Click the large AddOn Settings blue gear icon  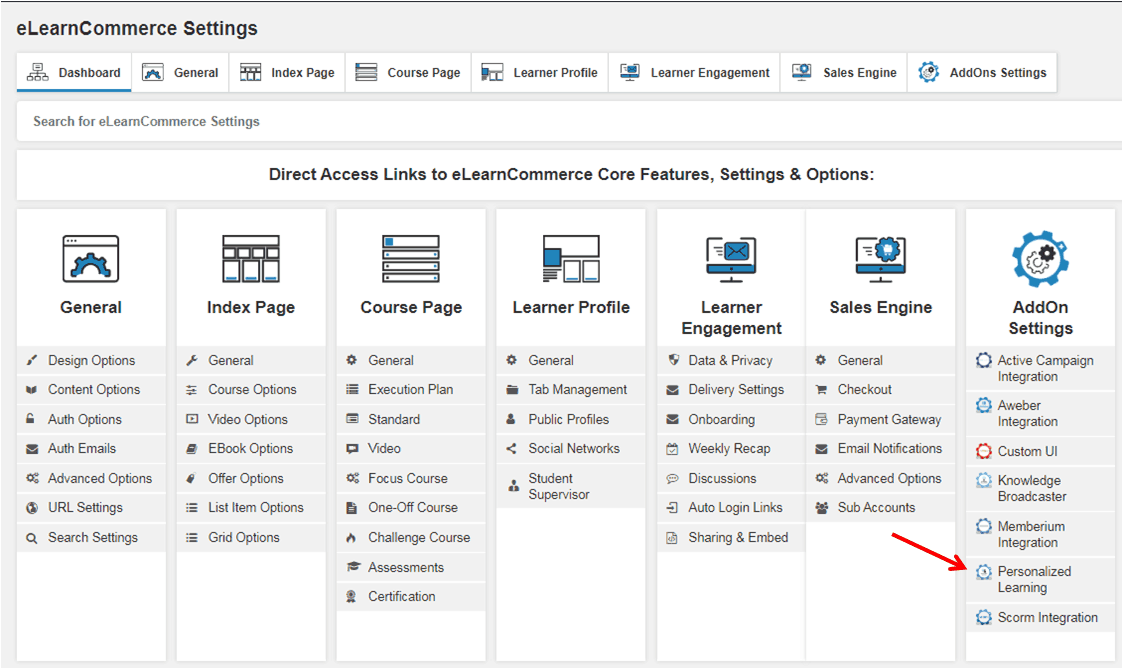[x=1041, y=259]
